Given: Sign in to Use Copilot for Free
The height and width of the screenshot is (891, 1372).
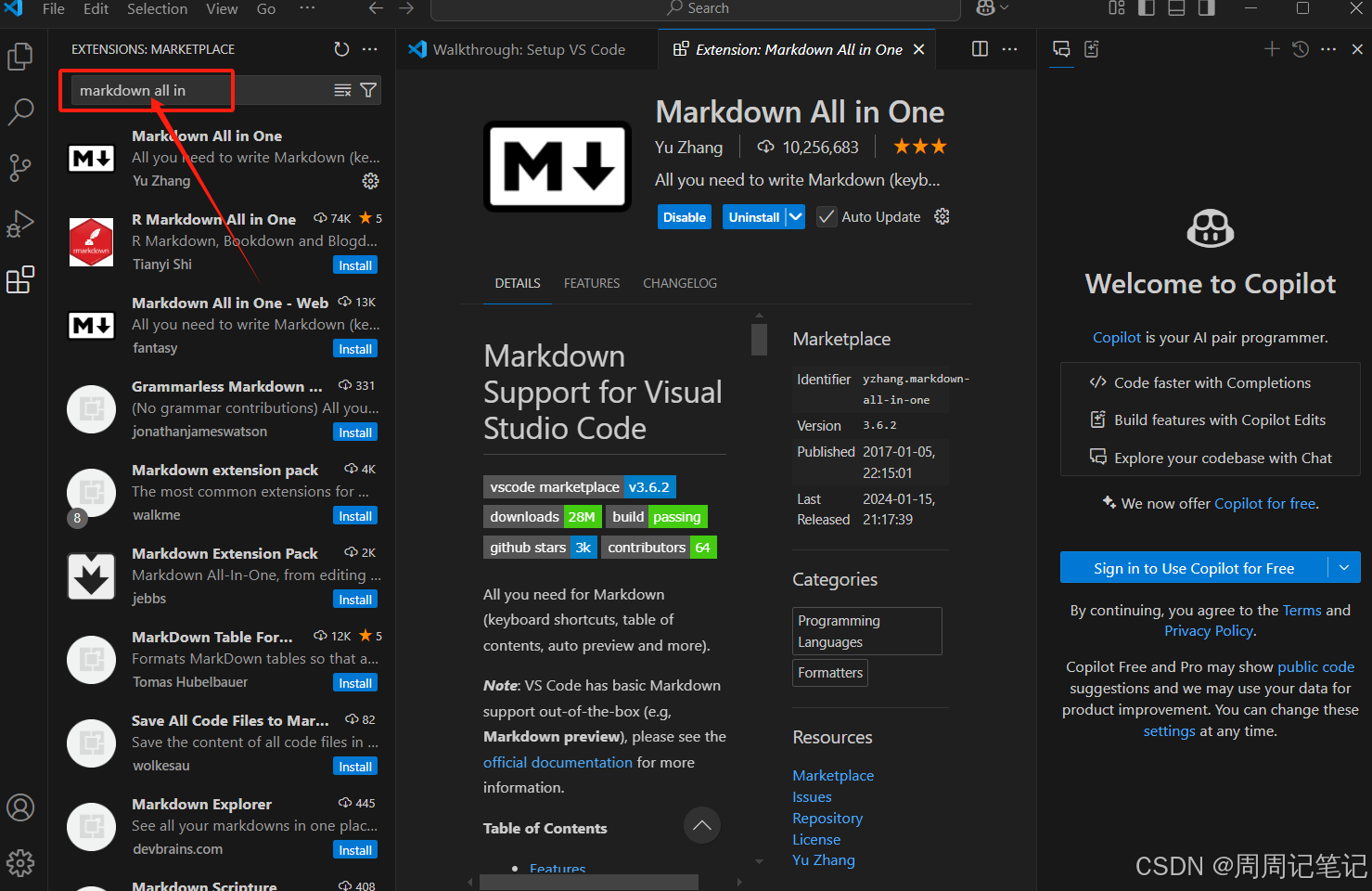Looking at the screenshot, I should click(x=1194, y=568).
